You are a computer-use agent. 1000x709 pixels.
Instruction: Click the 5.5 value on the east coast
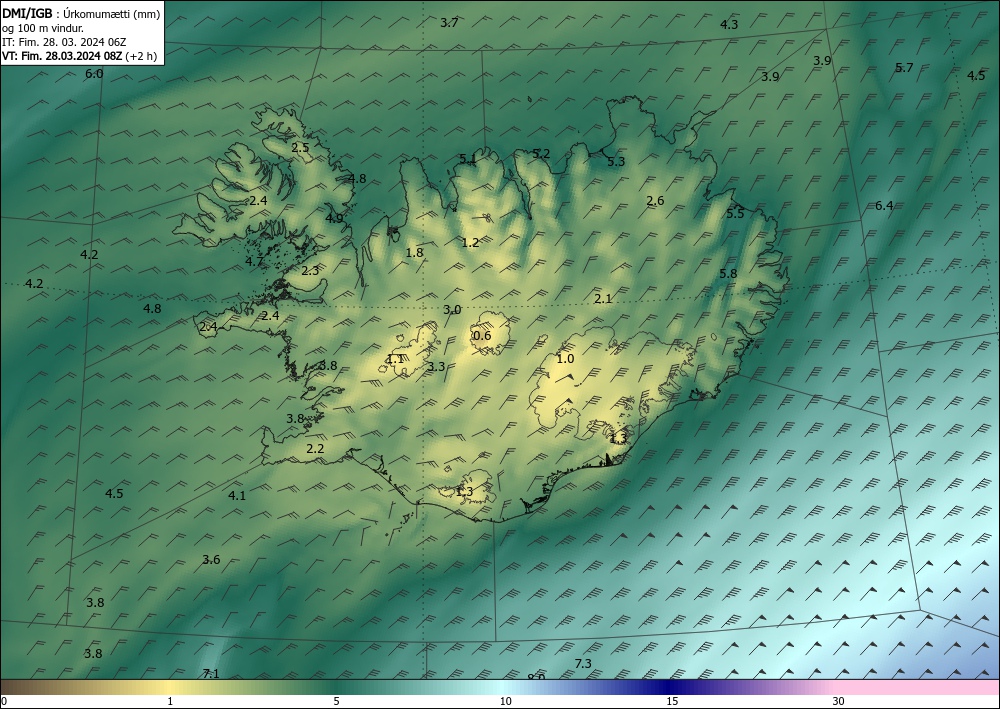click(x=735, y=214)
